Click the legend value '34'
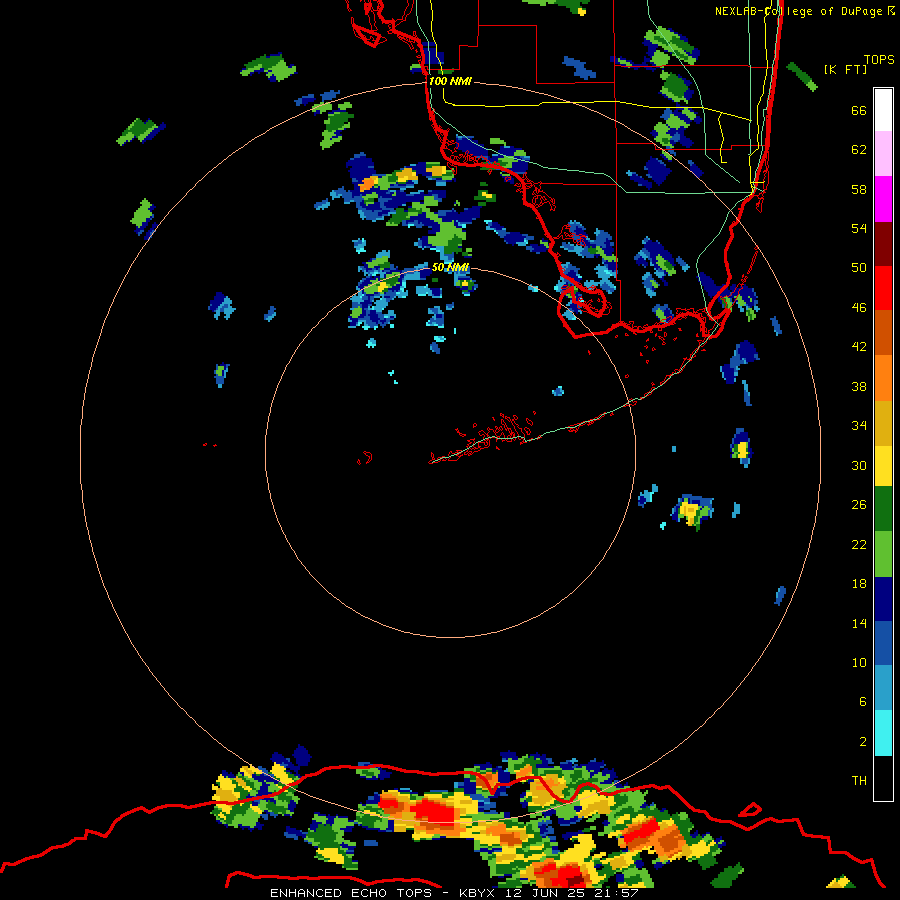 pyautogui.click(x=859, y=426)
